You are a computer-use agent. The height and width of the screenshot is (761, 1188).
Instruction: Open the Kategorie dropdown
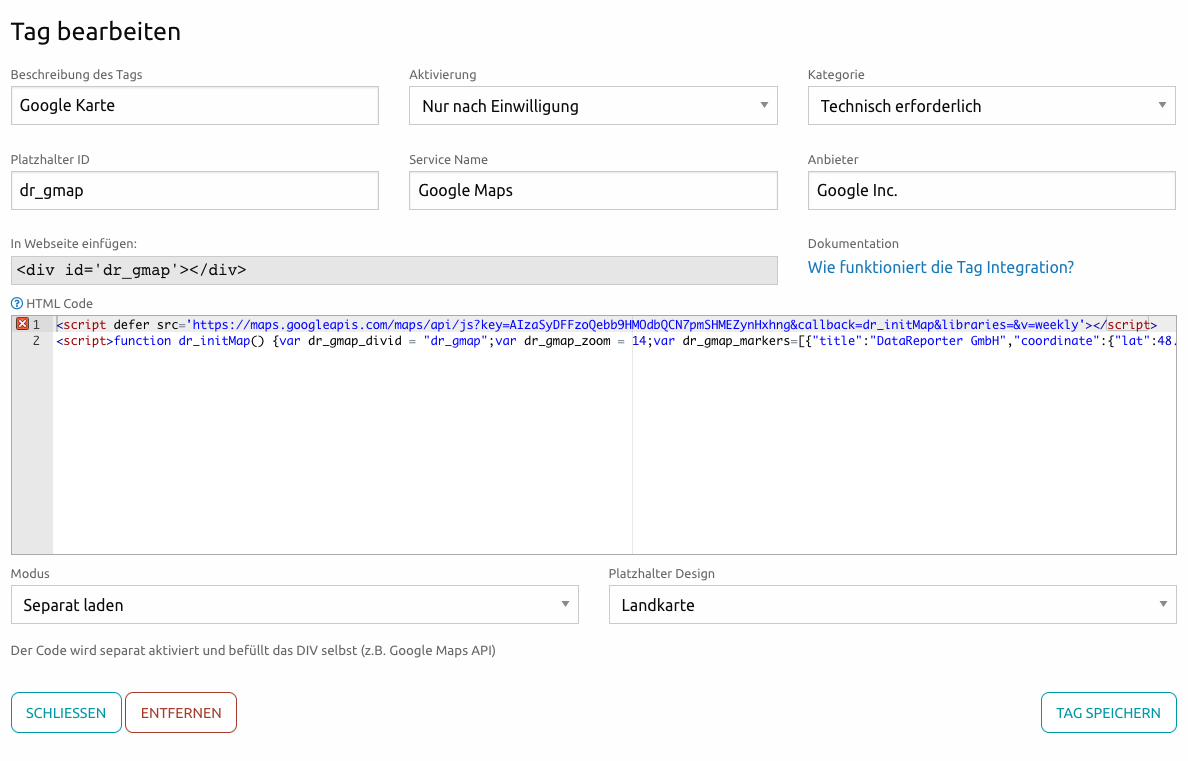[x=1162, y=105]
